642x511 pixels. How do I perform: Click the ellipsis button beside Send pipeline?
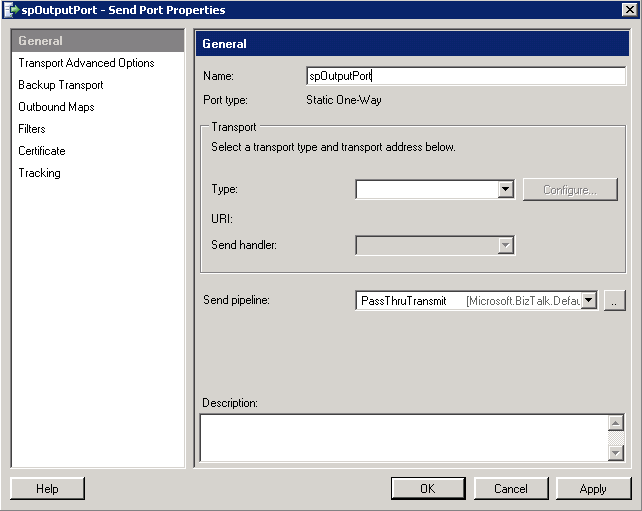tap(615, 301)
